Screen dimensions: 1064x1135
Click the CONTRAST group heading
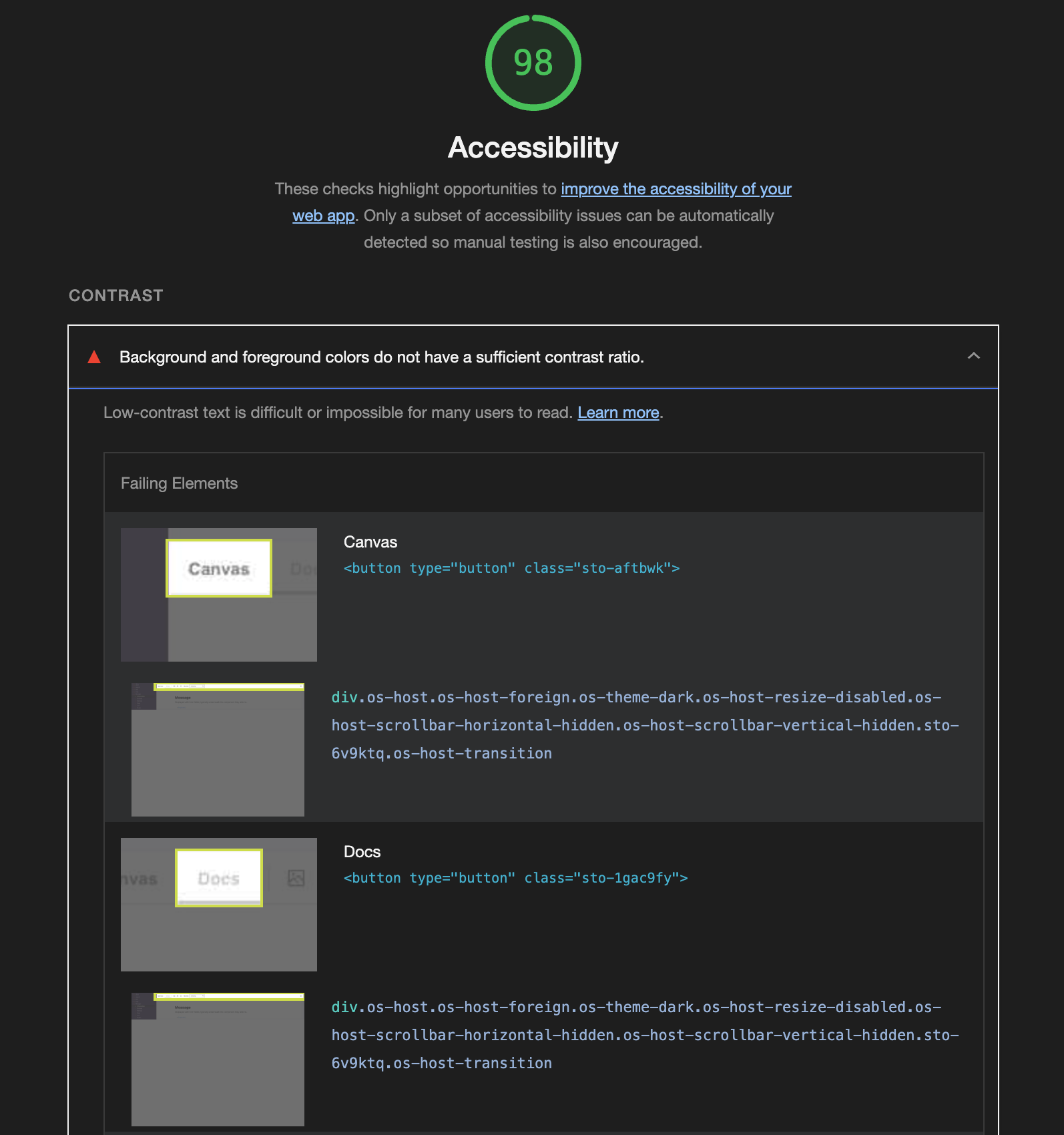tap(116, 296)
